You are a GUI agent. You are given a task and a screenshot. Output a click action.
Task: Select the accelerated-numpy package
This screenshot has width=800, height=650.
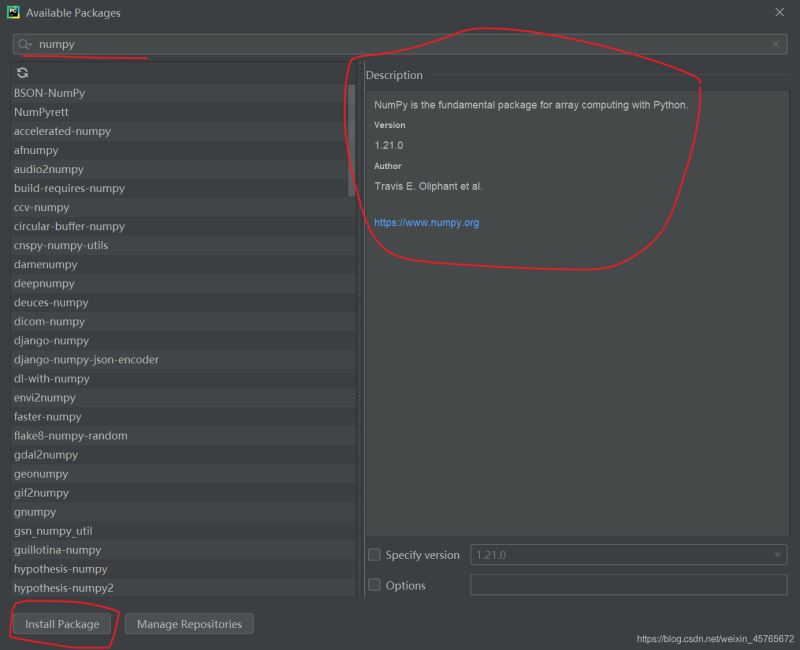(62, 131)
